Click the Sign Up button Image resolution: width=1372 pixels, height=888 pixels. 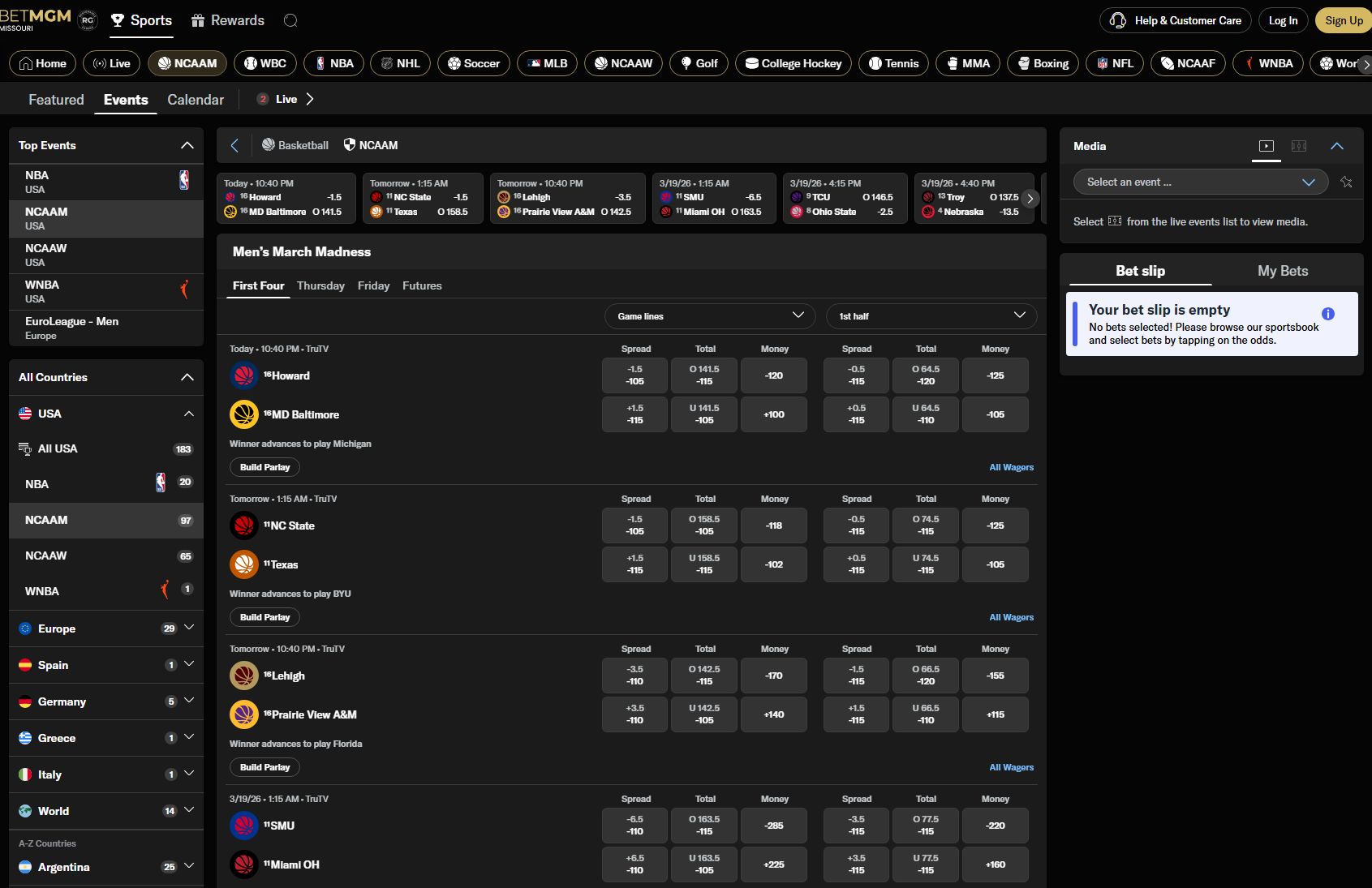coord(1343,20)
